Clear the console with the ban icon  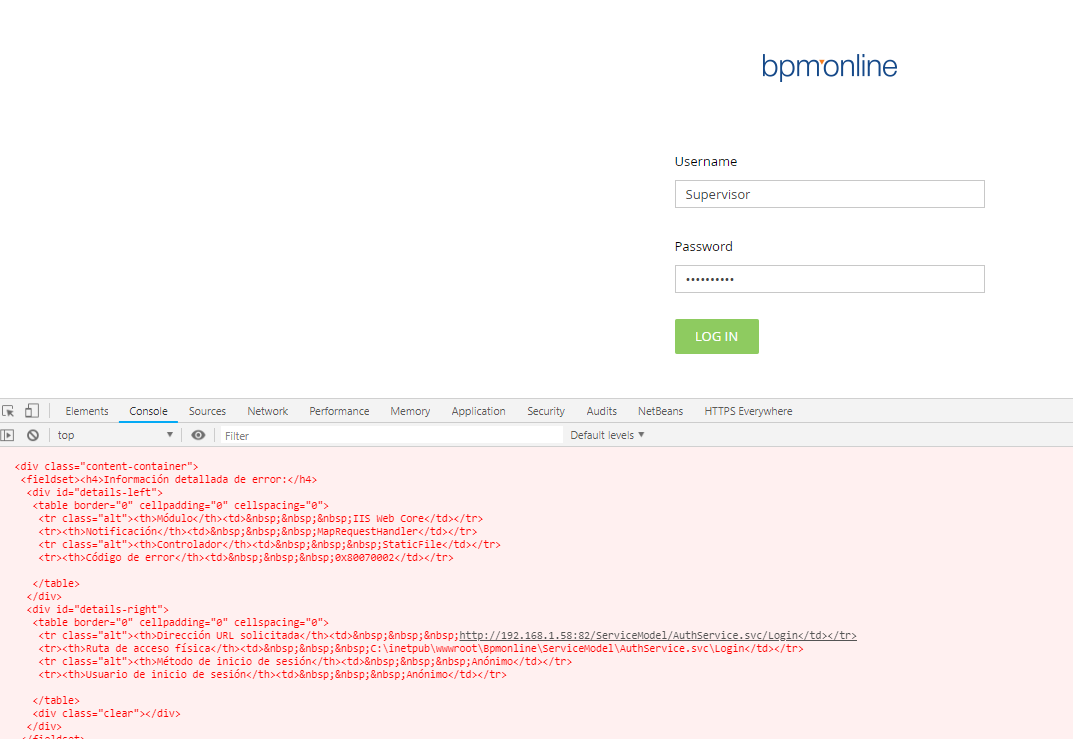pos(33,435)
